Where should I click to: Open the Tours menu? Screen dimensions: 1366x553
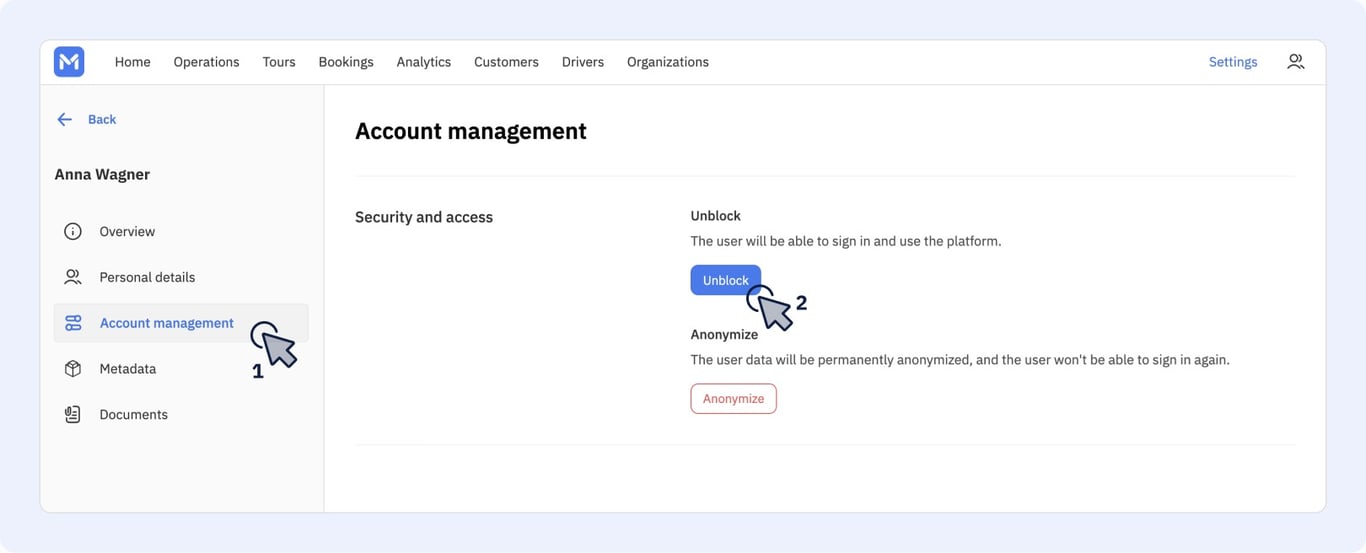click(279, 62)
